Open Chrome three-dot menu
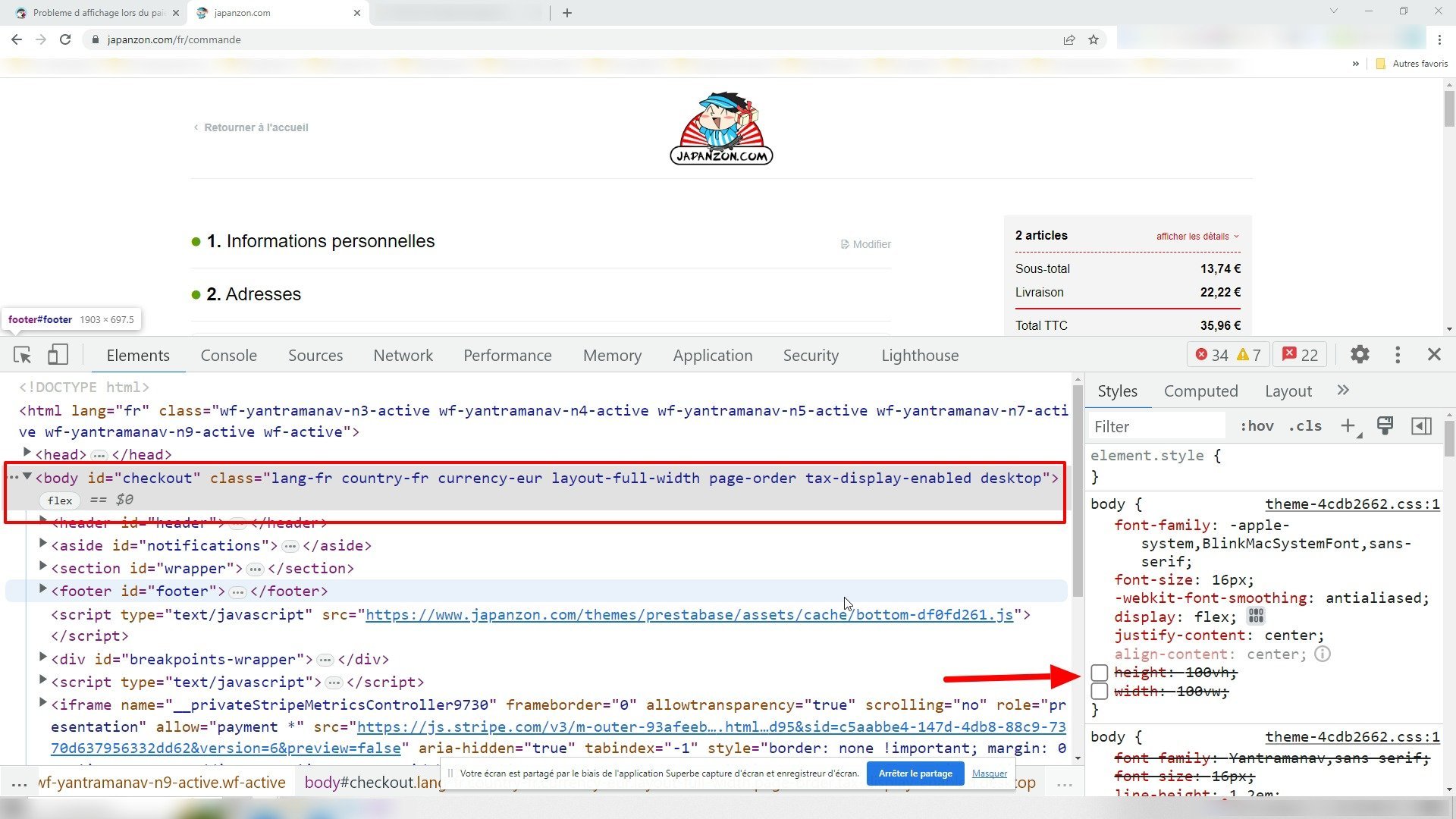Screen dimensions: 1456x819 point(1439,39)
